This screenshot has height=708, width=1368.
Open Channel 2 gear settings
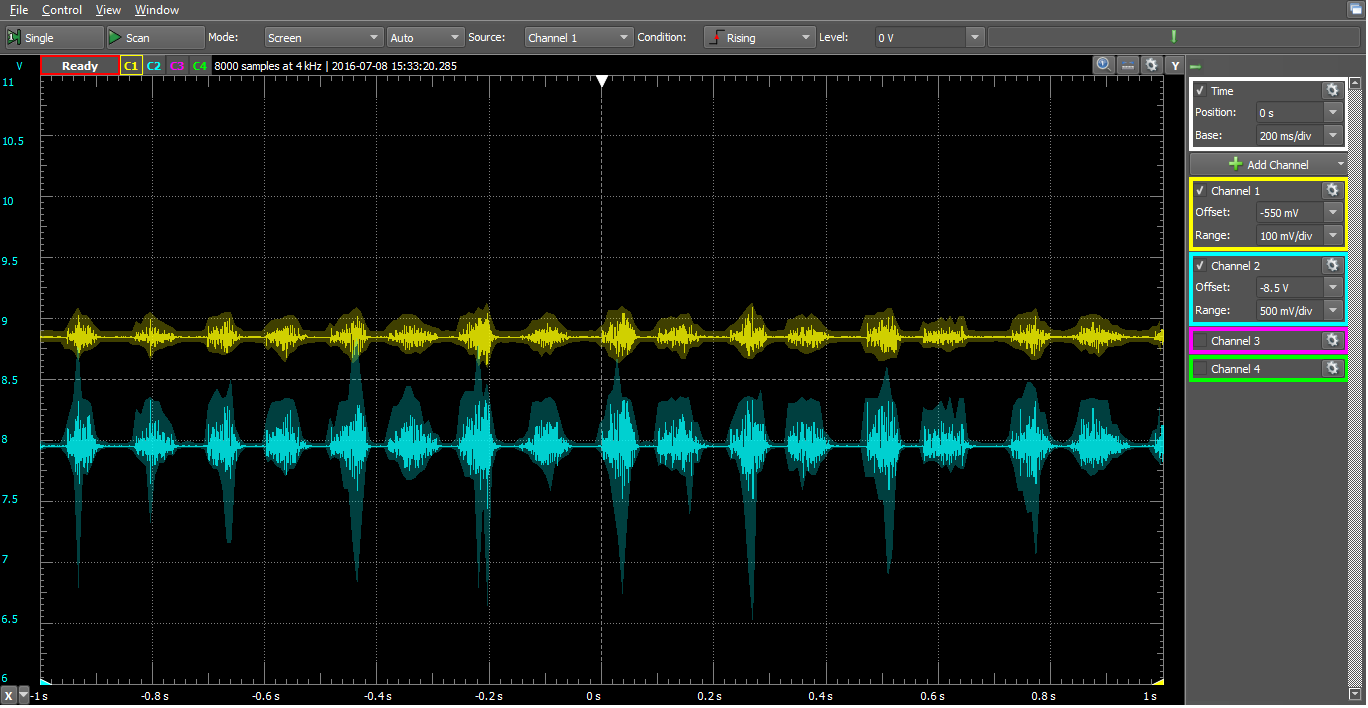point(1331,265)
